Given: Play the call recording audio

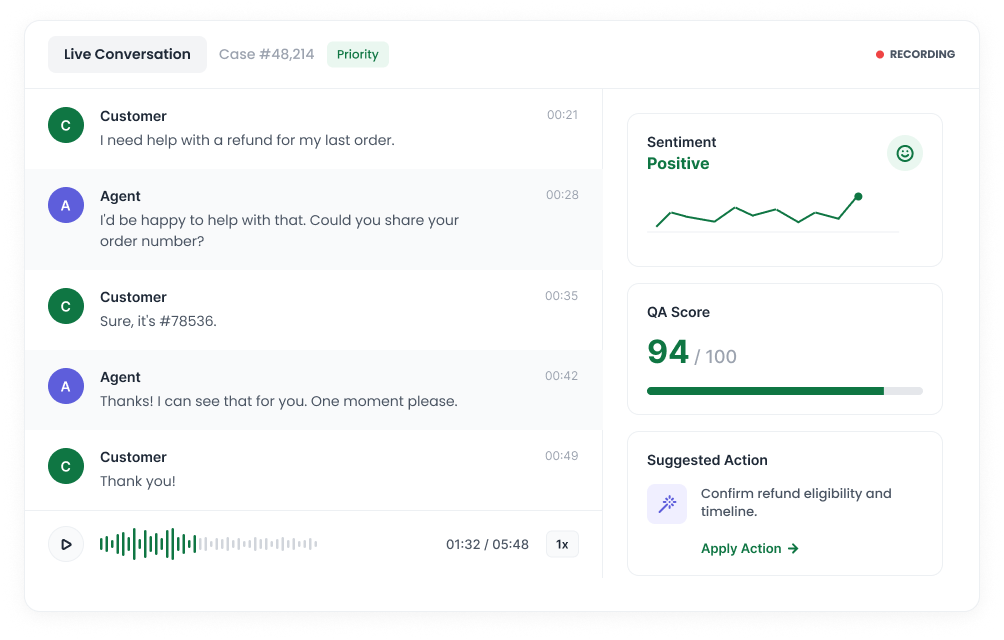Looking at the screenshot, I should pos(66,544).
